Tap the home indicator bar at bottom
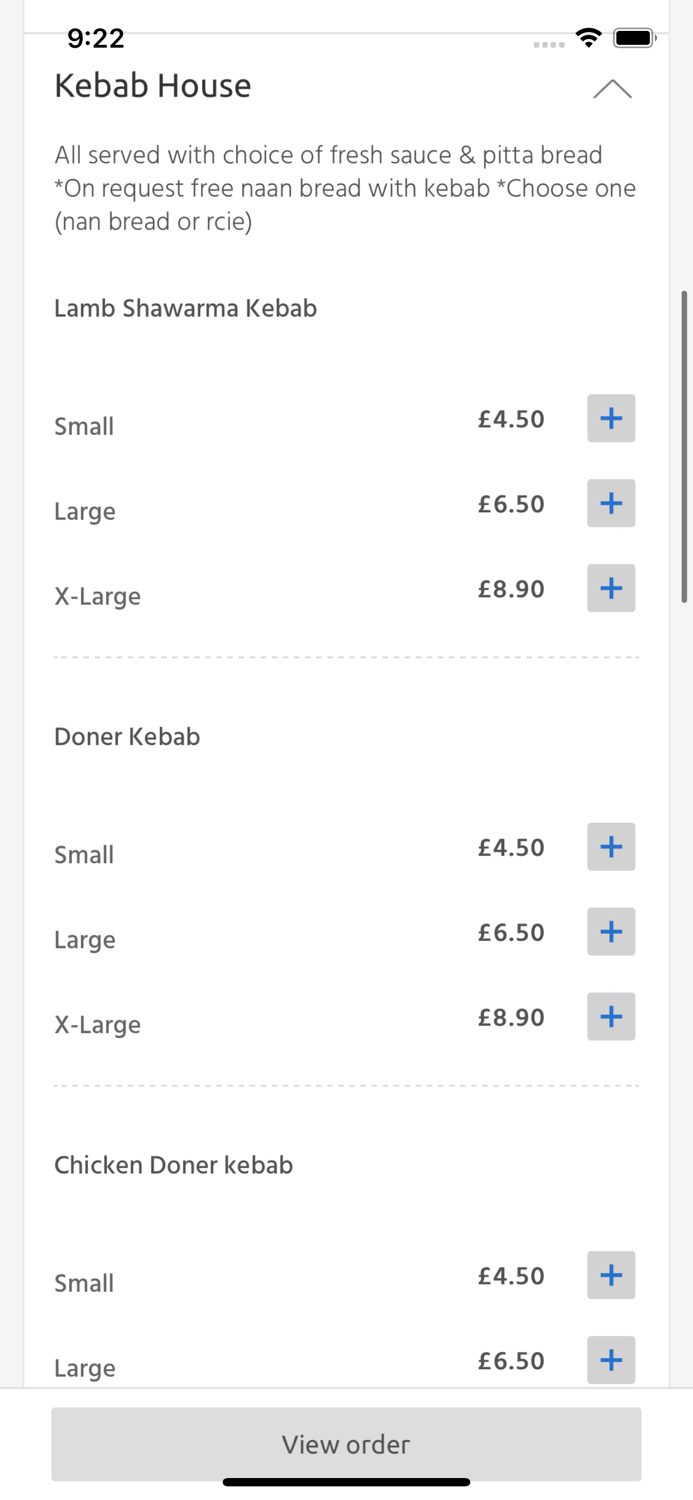This screenshot has width=693, height=1500. 346,1480
